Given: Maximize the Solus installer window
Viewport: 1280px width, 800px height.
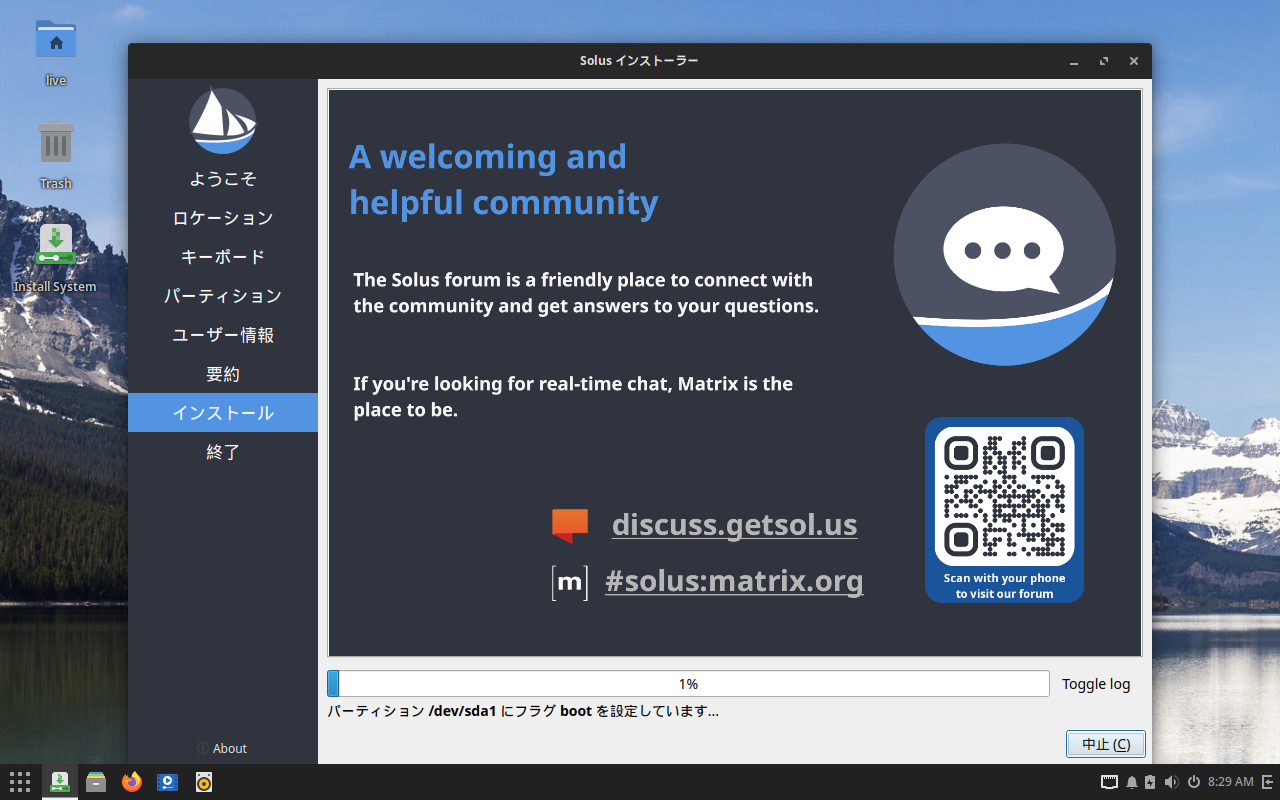Looking at the screenshot, I should [x=1104, y=61].
